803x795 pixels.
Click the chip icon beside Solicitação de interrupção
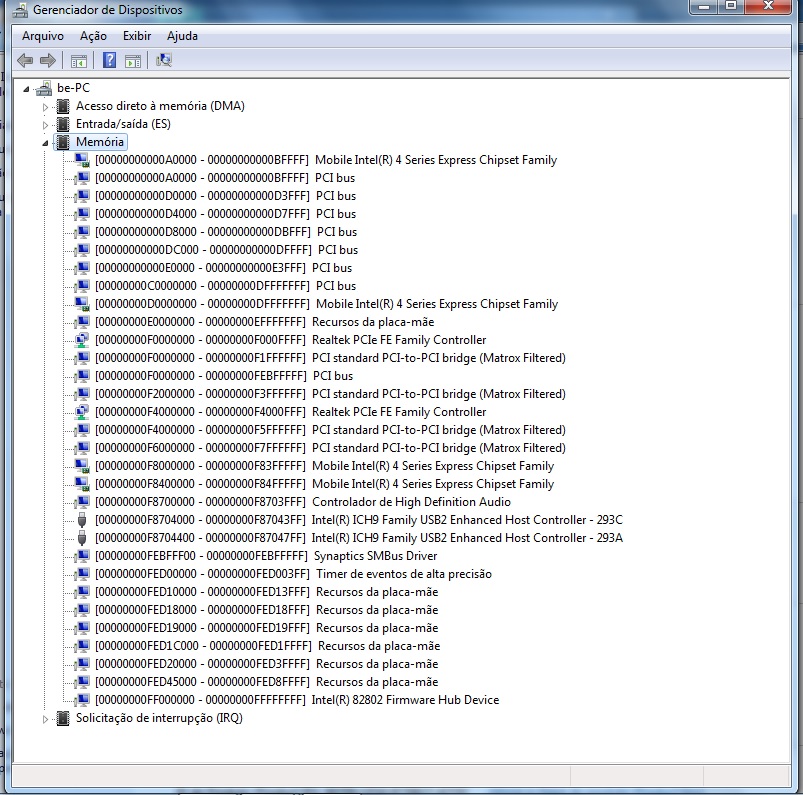click(x=63, y=718)
